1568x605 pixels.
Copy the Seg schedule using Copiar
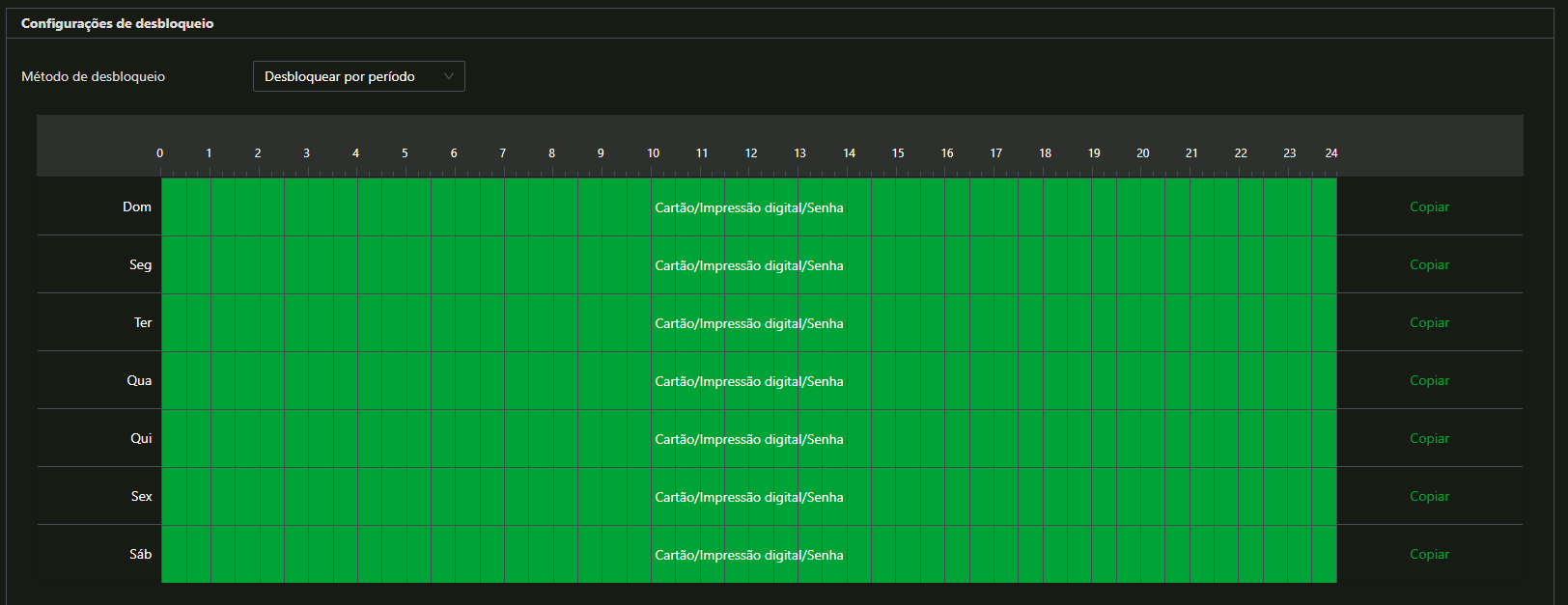(1429, 264)
